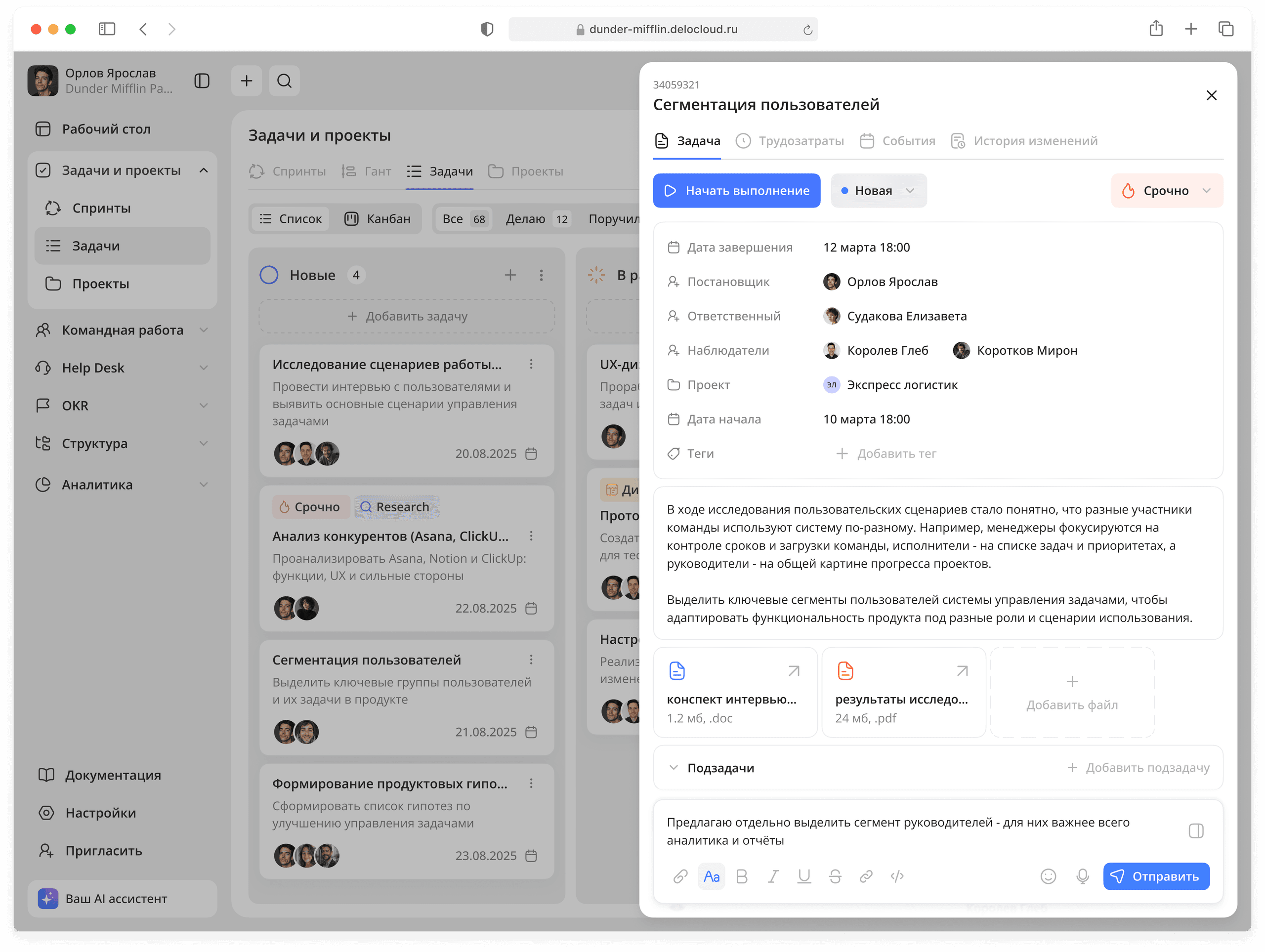The height and width of the screenshot is (952, 1265).
Task: Apply bold formatting in the comment editor
Action: coord(742,876)
